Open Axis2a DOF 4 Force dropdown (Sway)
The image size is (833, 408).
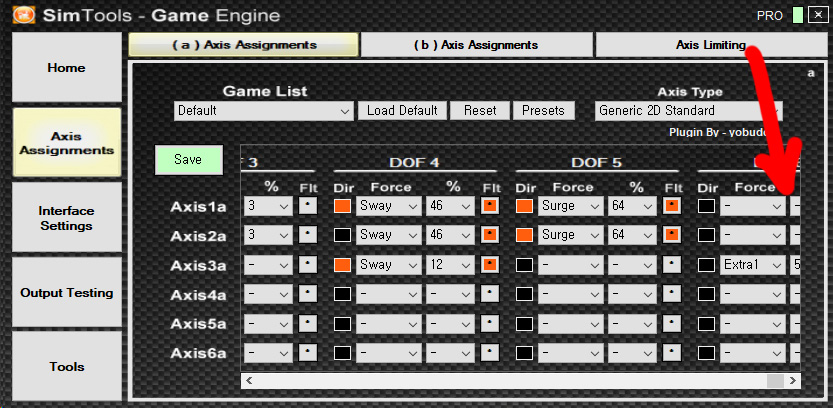pos(389,235)
